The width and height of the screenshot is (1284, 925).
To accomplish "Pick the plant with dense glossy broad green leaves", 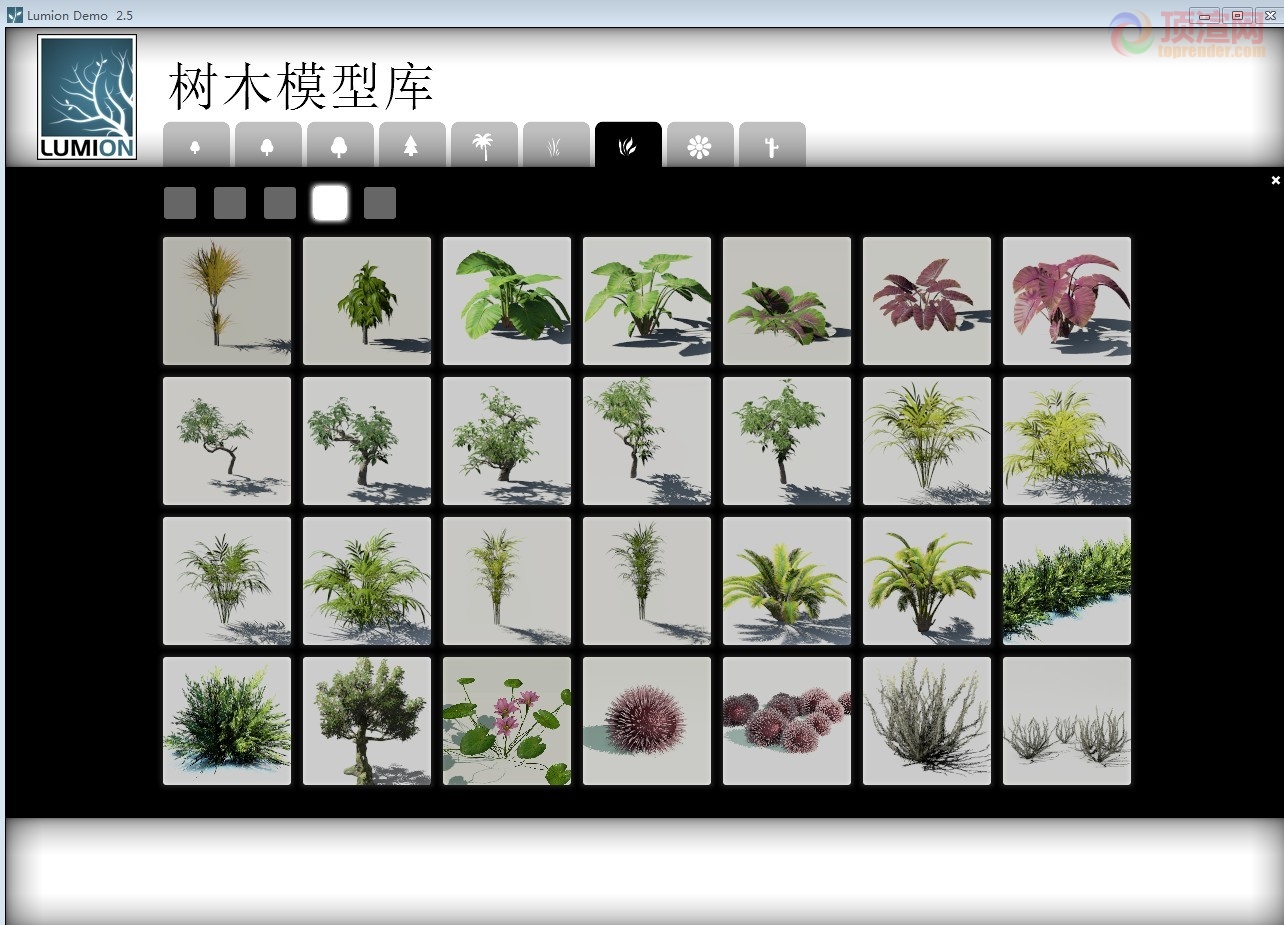I will [507, 301].
